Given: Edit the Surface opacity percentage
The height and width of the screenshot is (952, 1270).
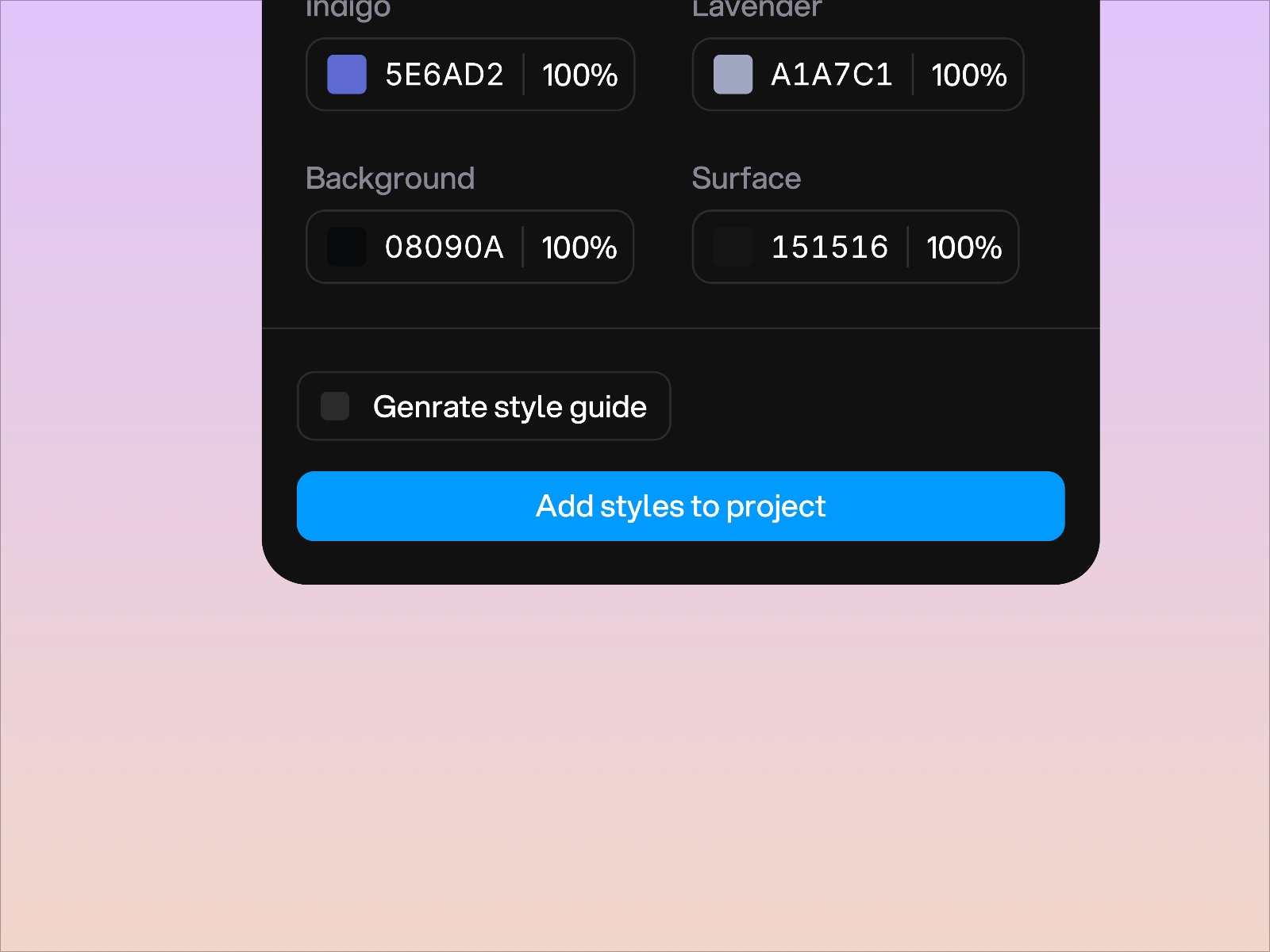Looking at the screenshot, I should point(963,247).
